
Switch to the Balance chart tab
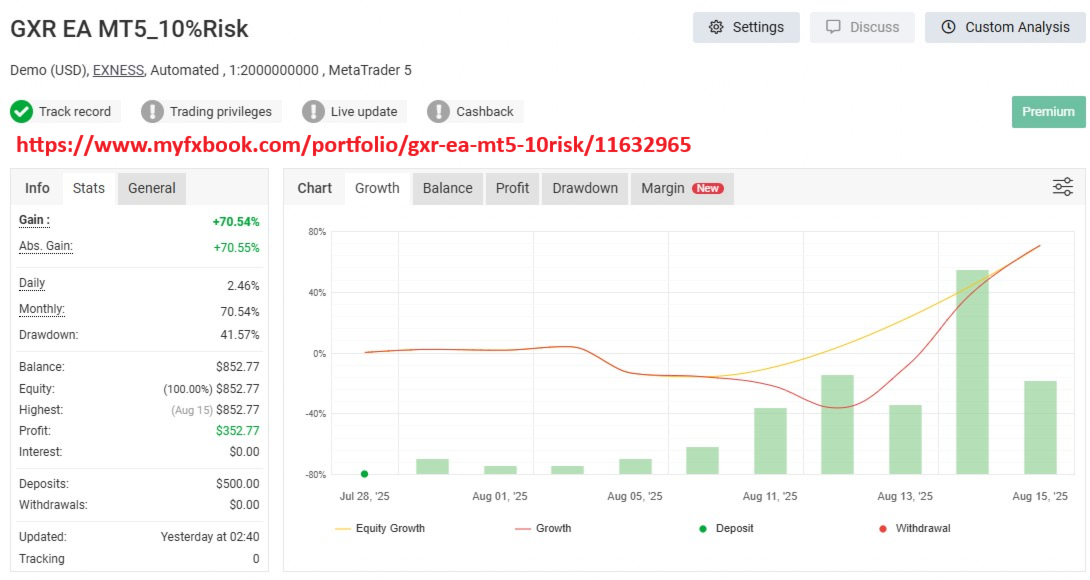click(x=448, y=188)
